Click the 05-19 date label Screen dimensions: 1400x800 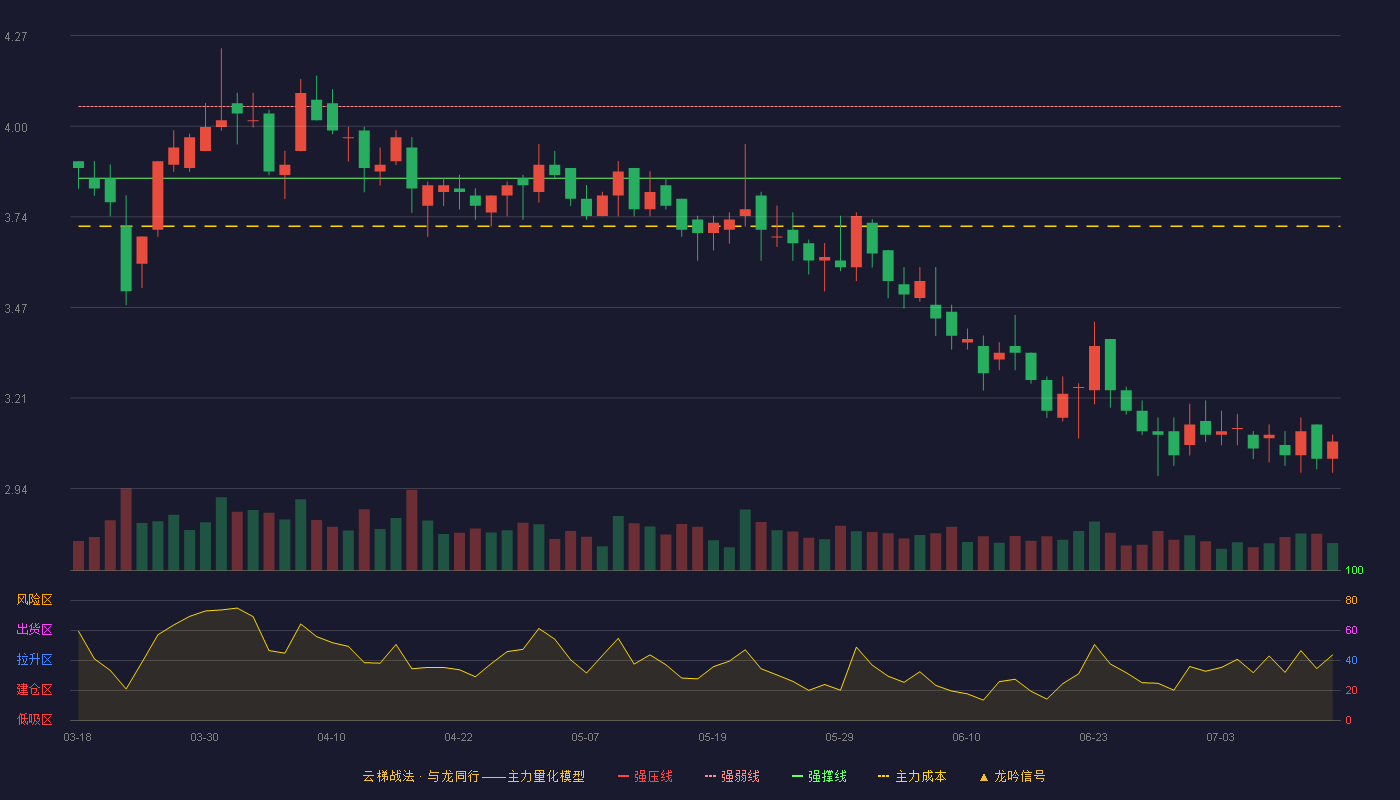(712, 737)
